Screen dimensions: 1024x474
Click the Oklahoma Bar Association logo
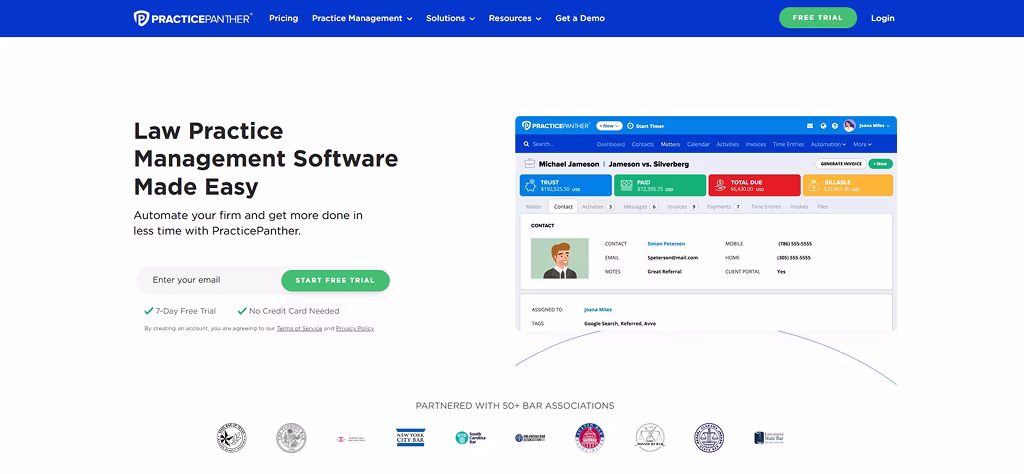pos(530,438)
